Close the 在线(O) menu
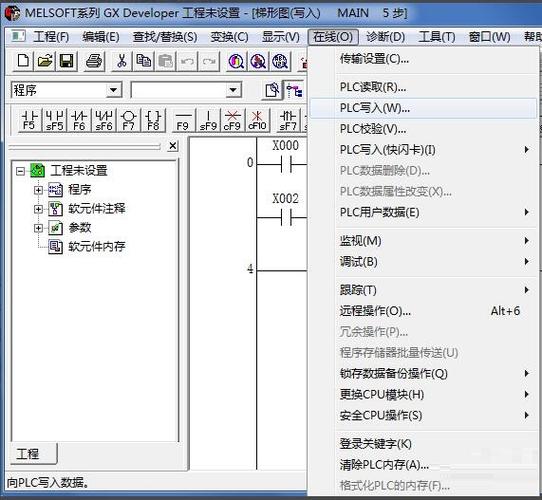 [x=333, y=37]
